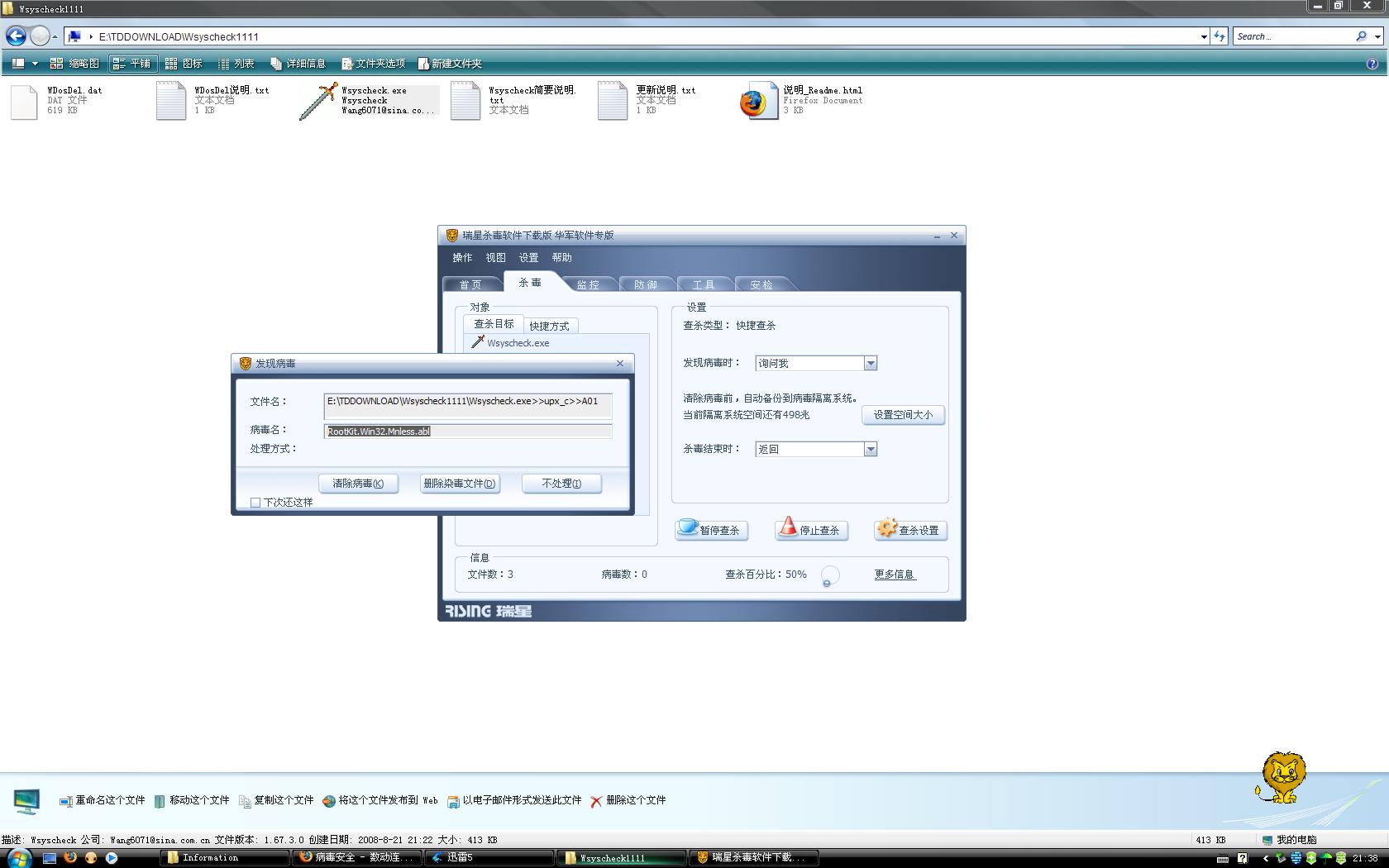Show desktop from the quick launch bar
Image resolution: width=1389 pixels, height=868 pixels.
click(50, 858)
